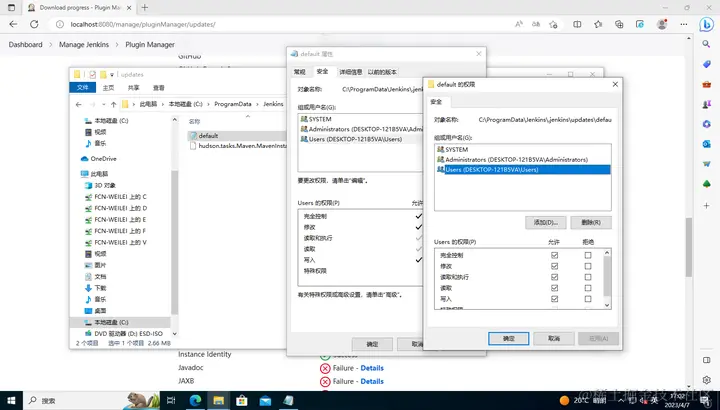Viewport: 720px width, 410px height.
Task: Open Outlook in Edge sidebar
Action: [706, 144]
